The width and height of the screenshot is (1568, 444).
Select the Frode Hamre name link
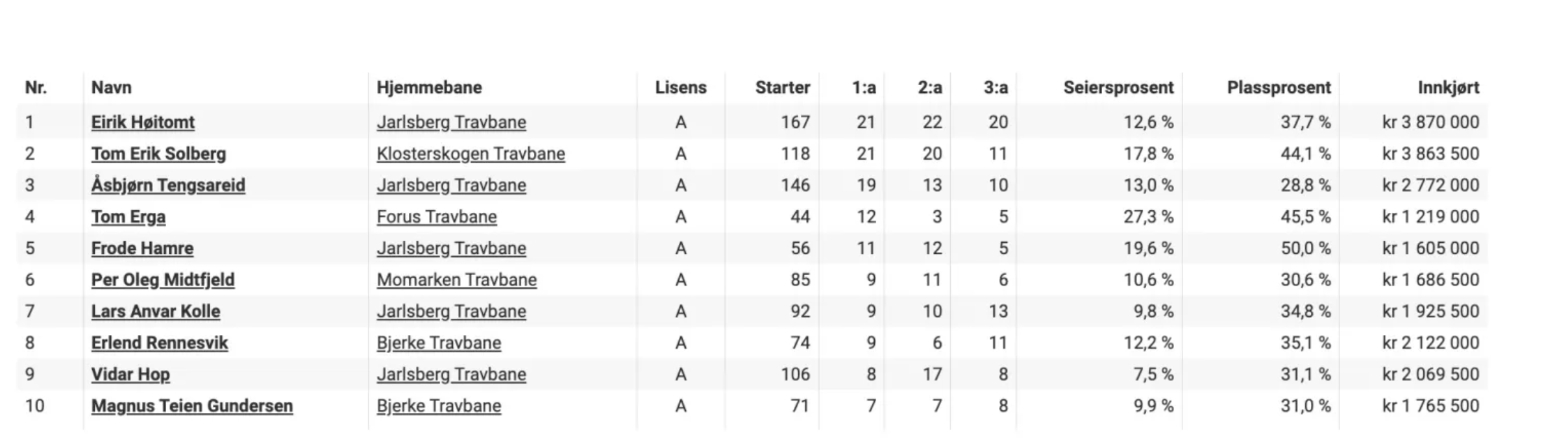pyautogui.click(x=142, y=248)
